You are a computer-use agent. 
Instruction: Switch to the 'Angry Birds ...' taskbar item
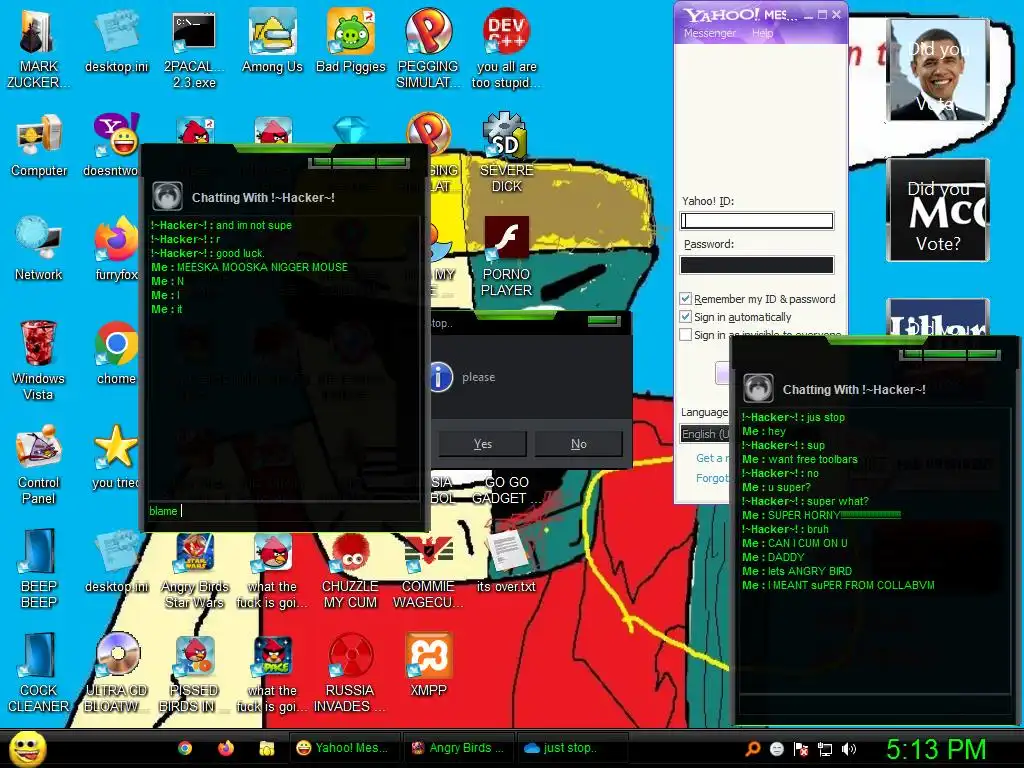(457, 748)
